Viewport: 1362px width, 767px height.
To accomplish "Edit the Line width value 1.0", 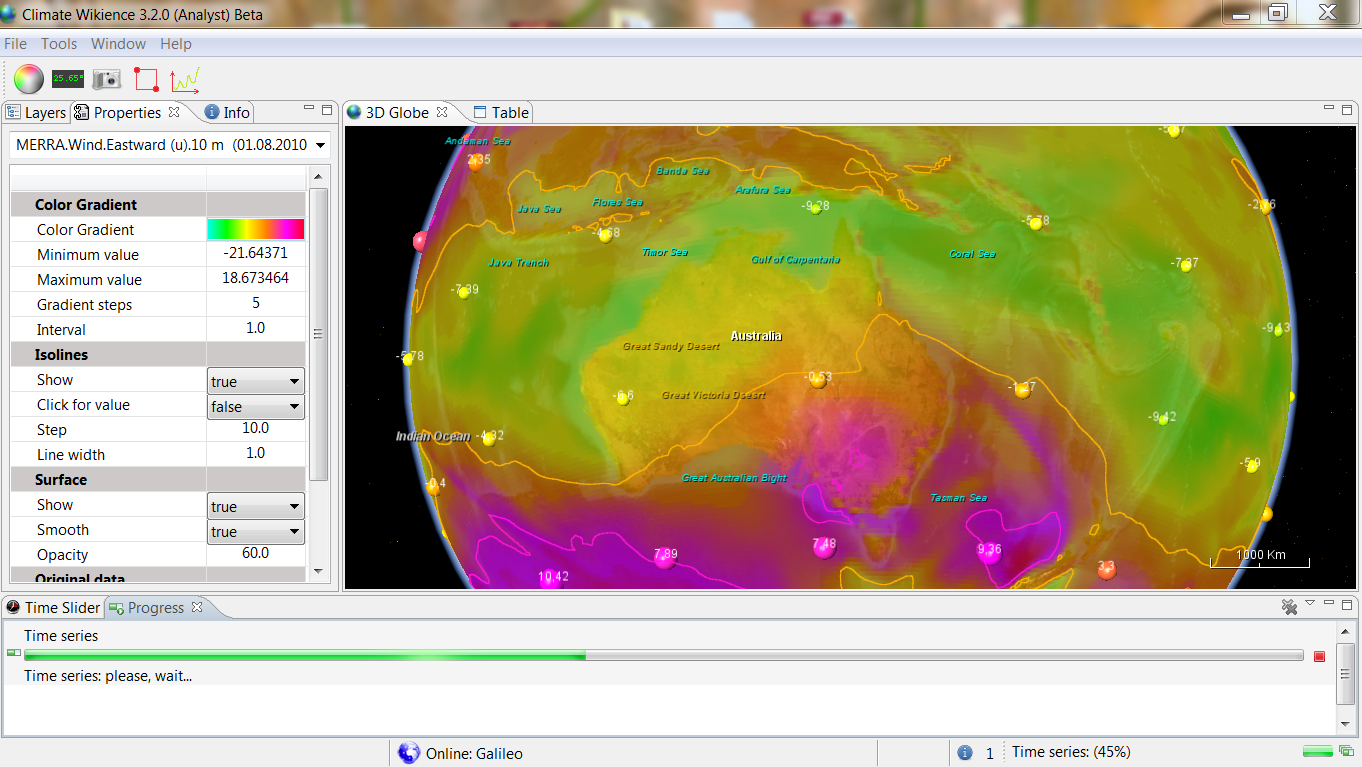I will (x=256, y=454).
